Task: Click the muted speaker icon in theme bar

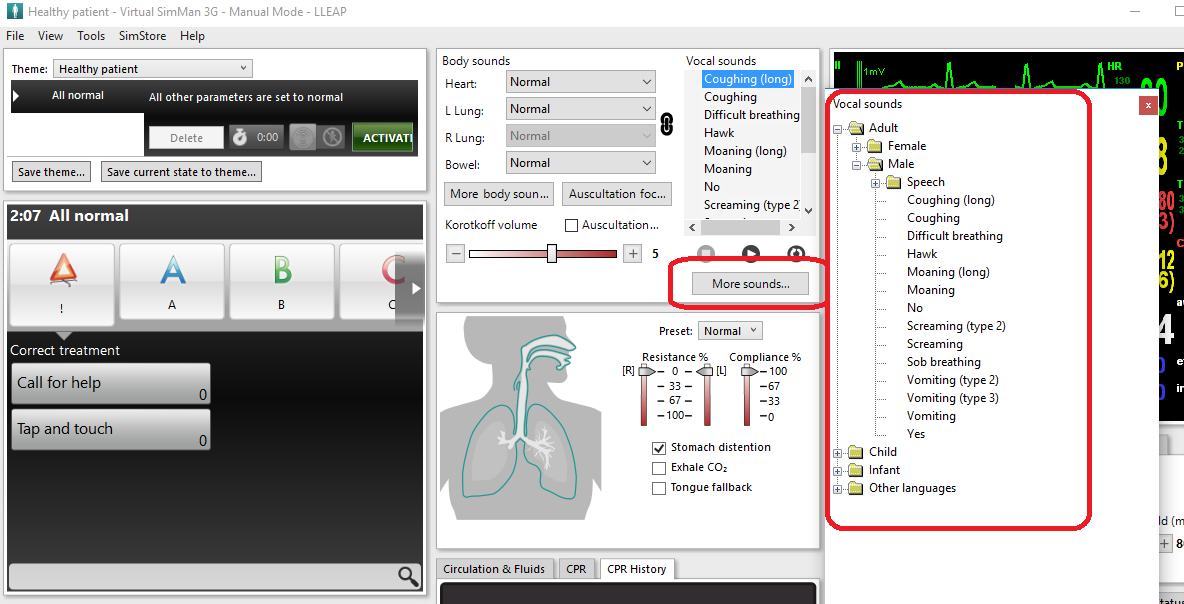Action: 333,137
